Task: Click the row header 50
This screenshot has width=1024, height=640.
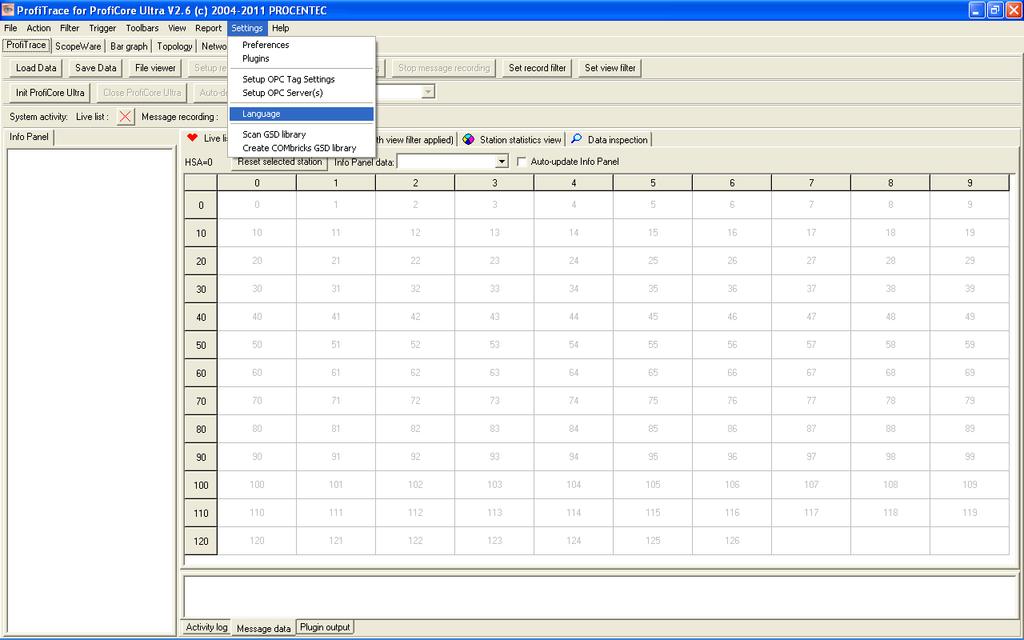Action: (x=201, y=345)
